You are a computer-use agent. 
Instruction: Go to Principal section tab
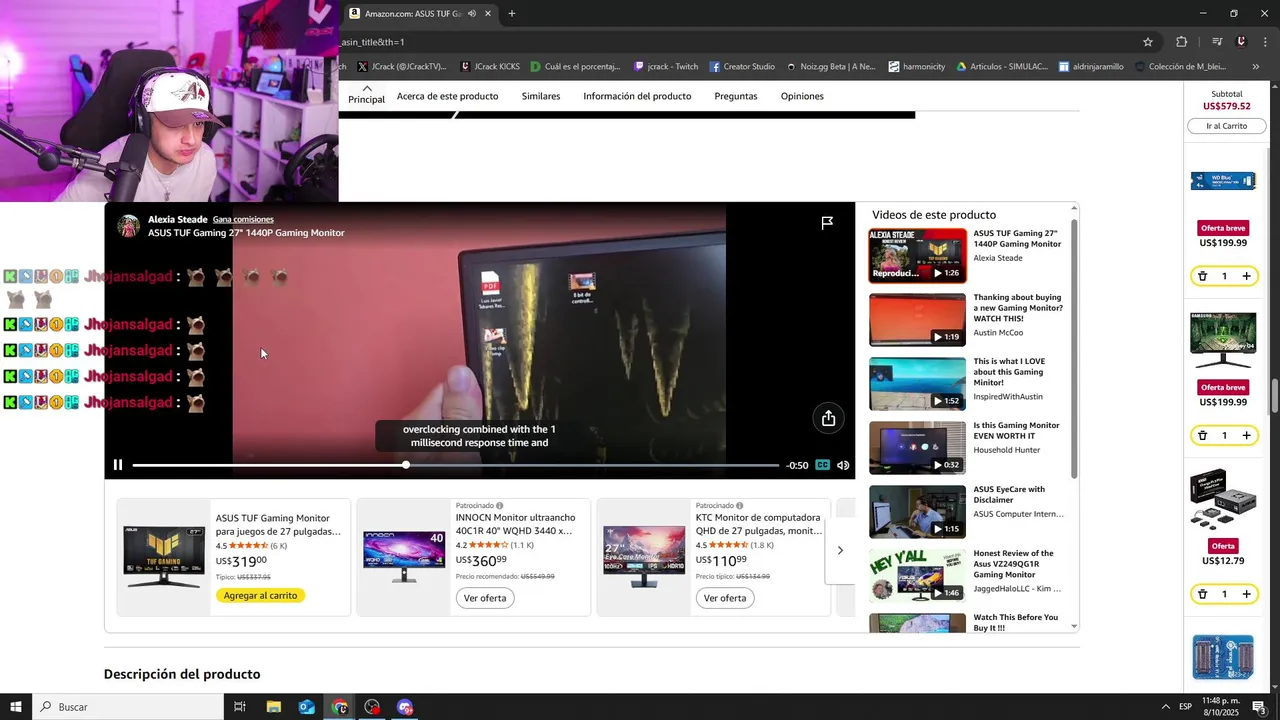(x=366, y=95)
